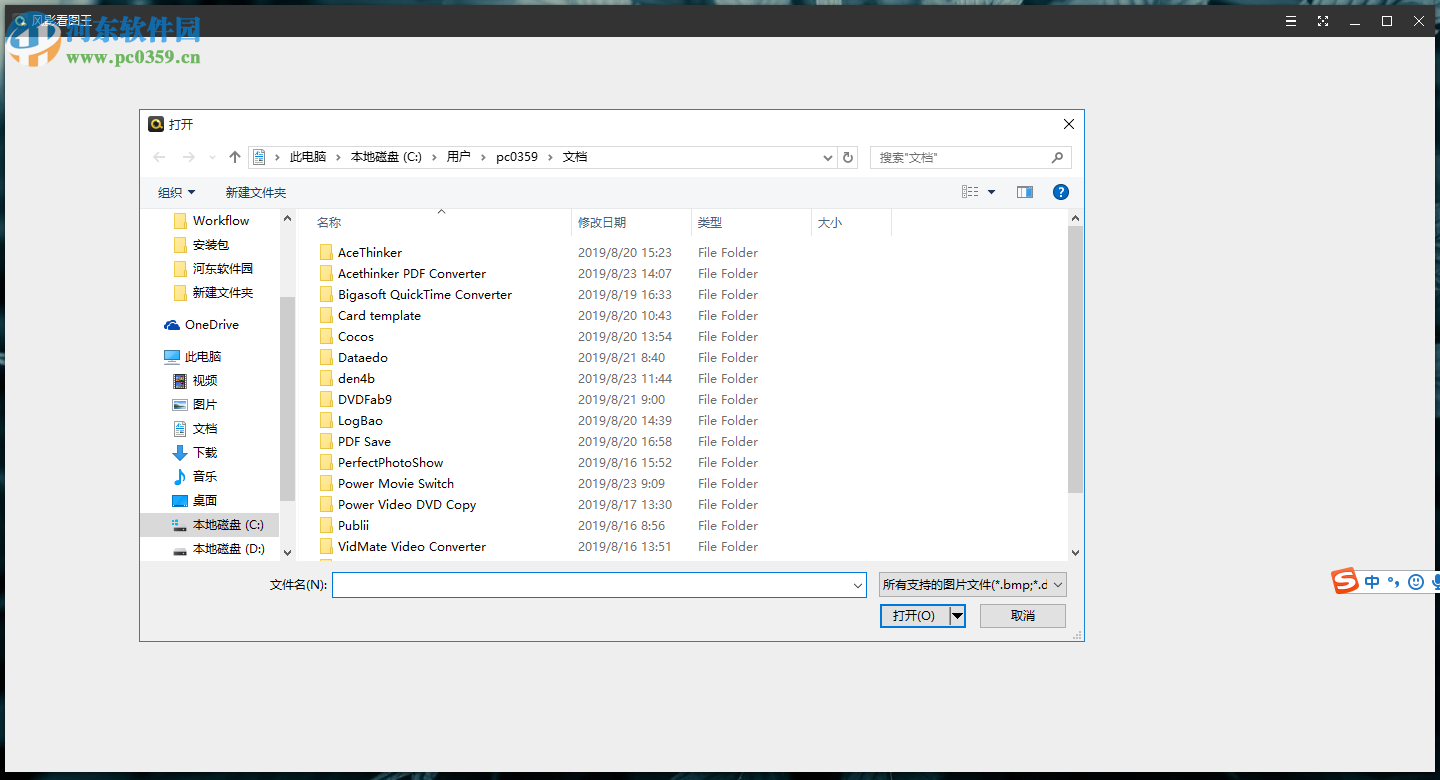Change the view layout icon
The image size is (1440, 780).
(970, 192)
